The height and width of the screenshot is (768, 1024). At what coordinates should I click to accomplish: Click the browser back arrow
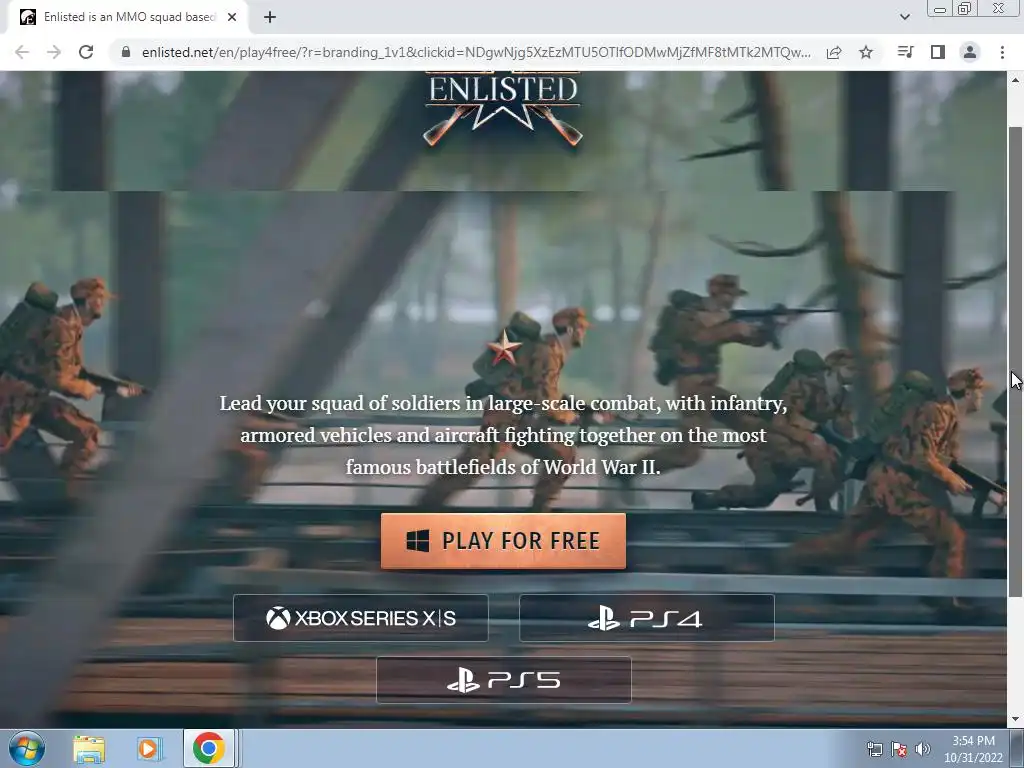pos(22,52)
